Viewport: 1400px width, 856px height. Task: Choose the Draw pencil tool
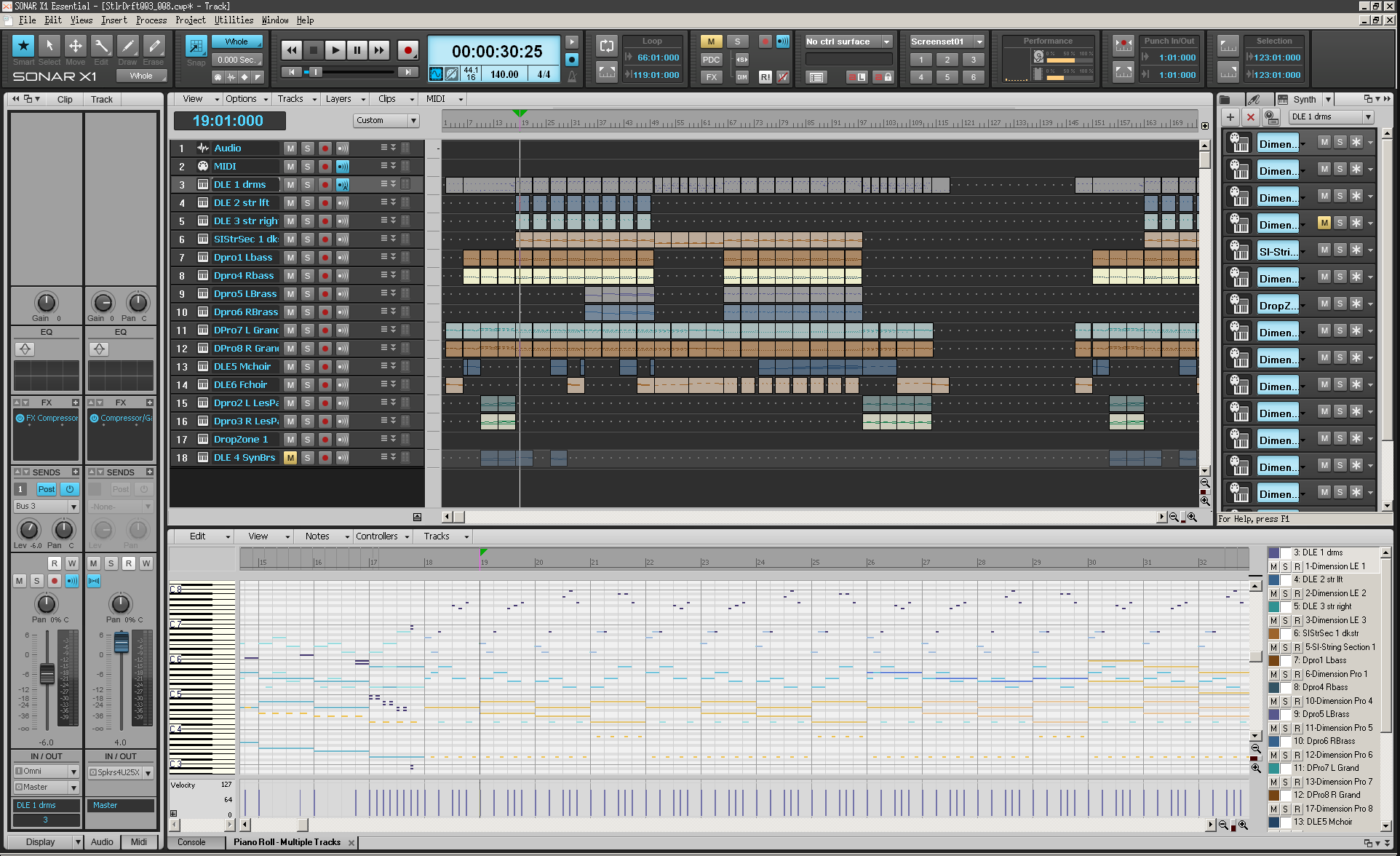pyautogui.click(x=127, y=46)
